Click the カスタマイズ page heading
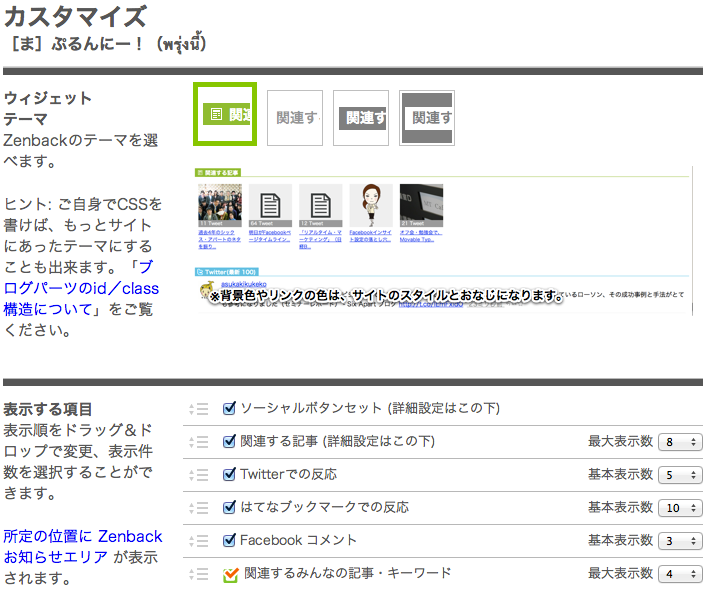714x589 pixels. point(76,16)
